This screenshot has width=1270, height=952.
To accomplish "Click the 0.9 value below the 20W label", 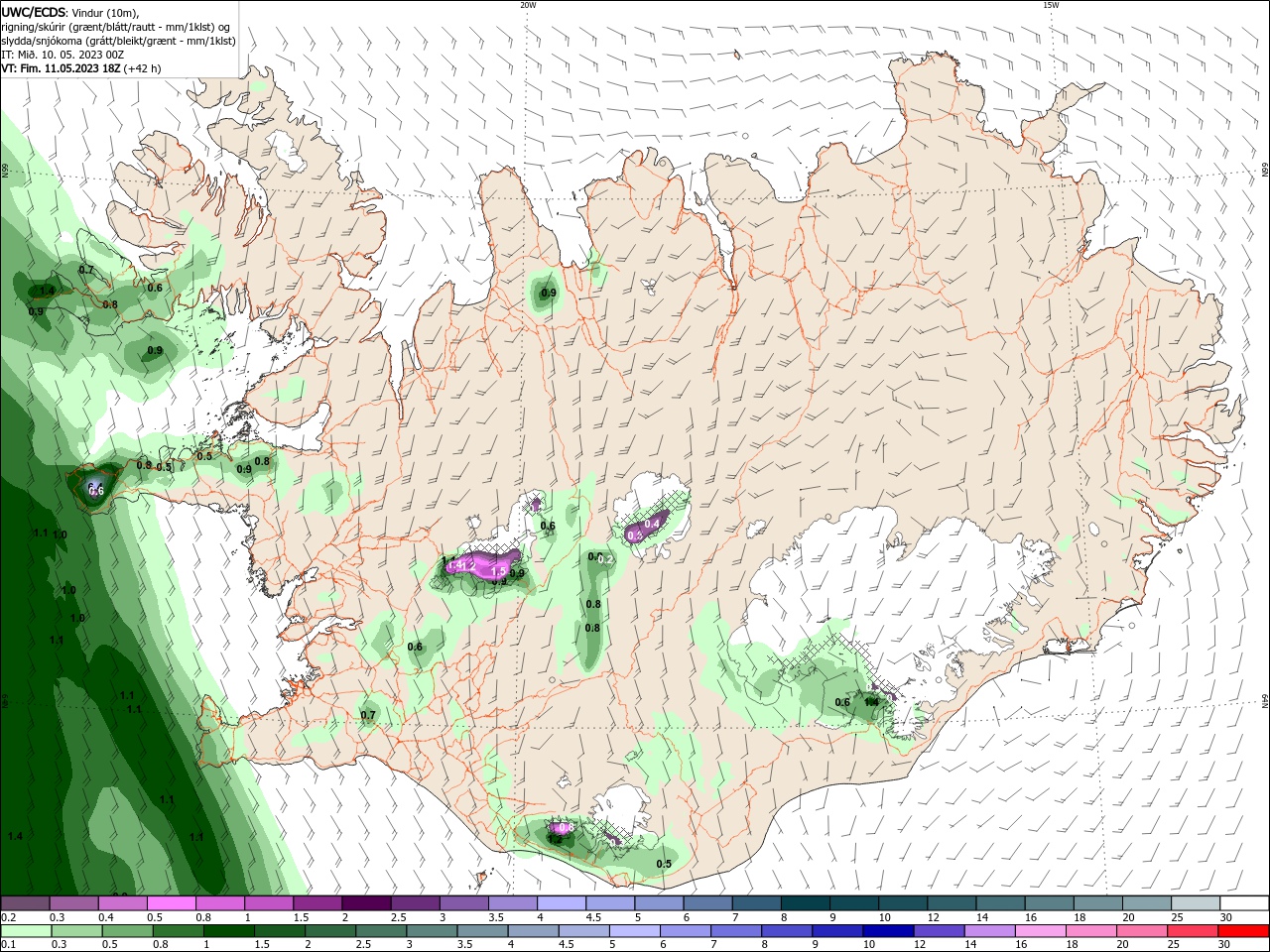I will [548, 294].
